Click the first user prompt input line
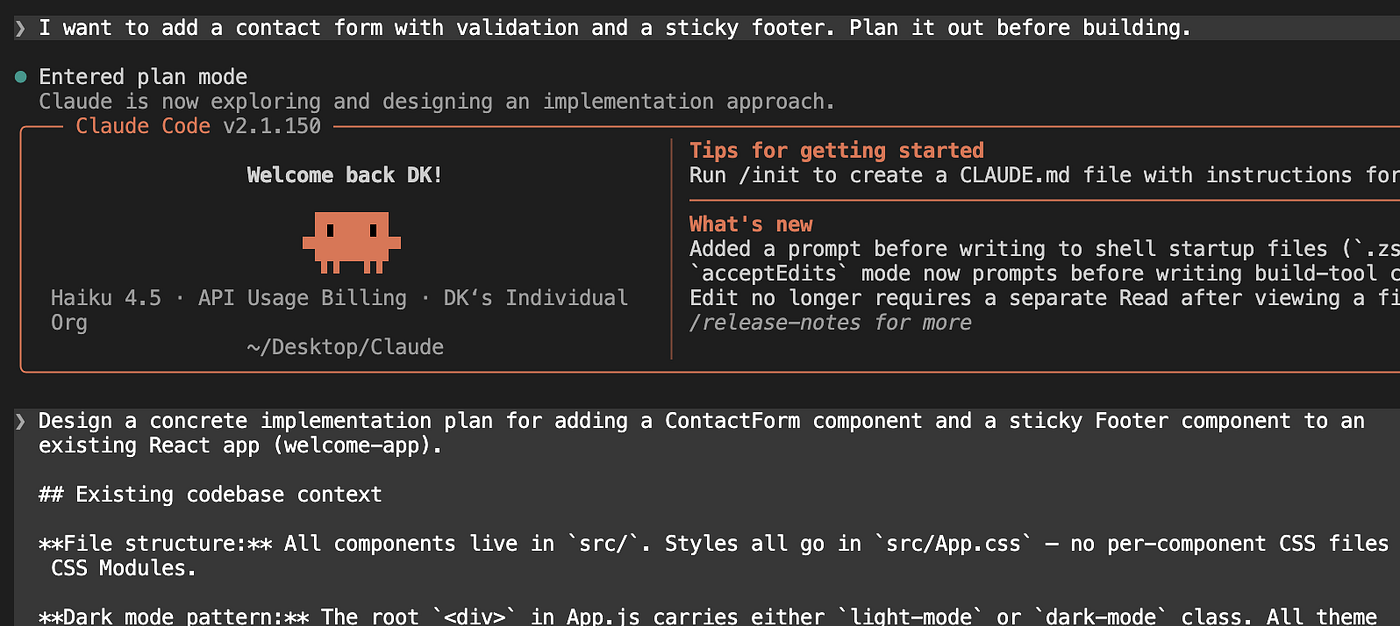 pyautogui.click(x=700, y=28)
